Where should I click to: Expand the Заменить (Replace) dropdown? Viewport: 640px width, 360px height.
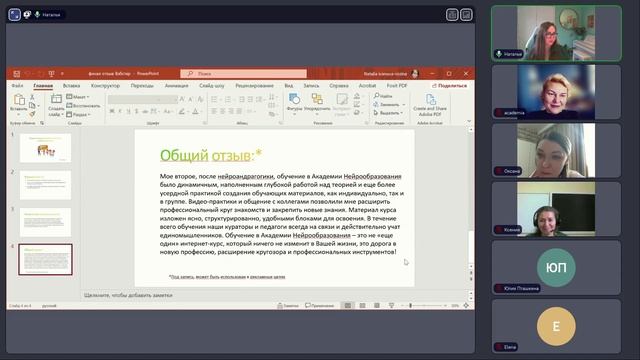coord(389,104)
